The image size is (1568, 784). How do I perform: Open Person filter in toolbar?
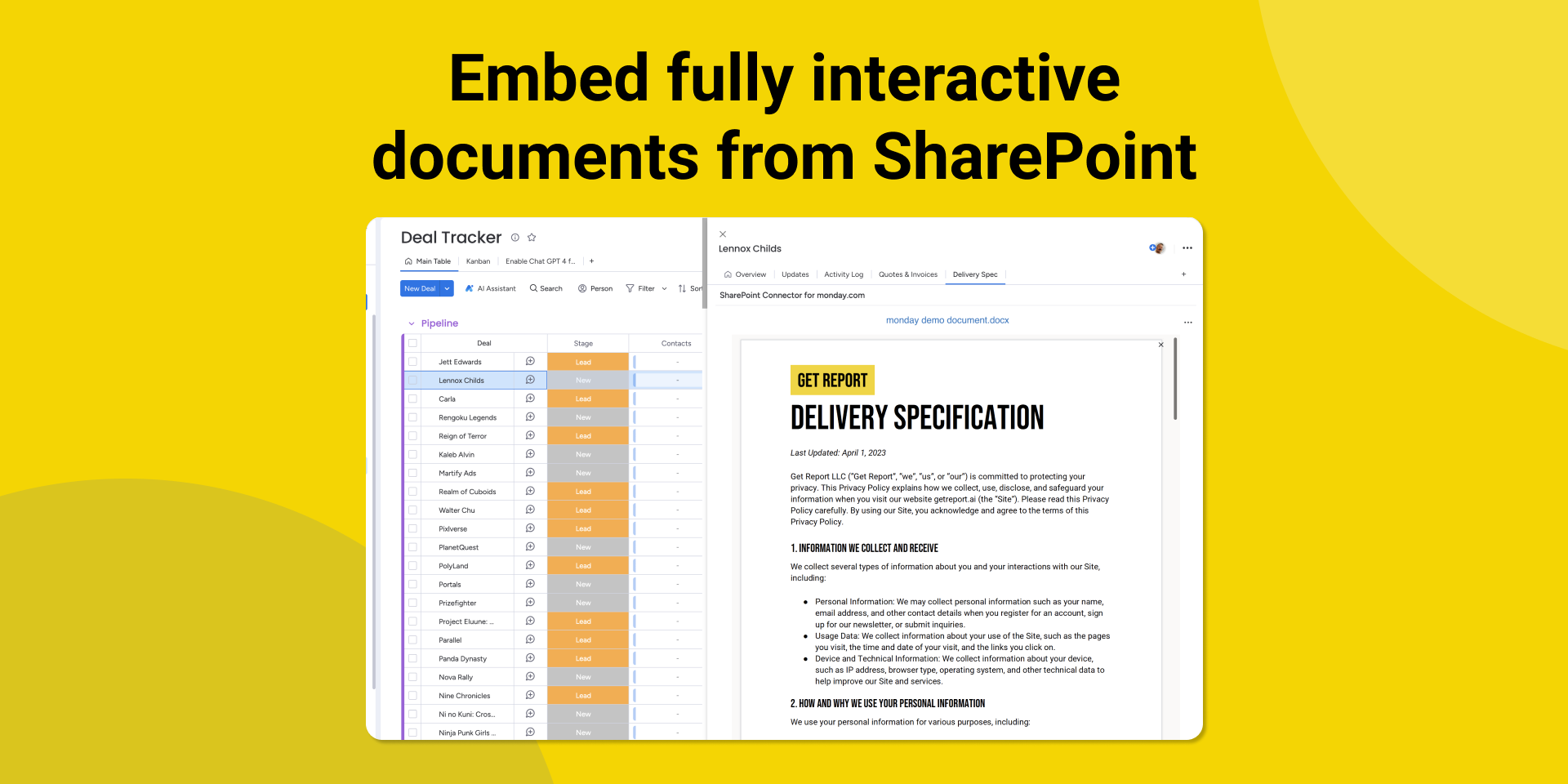(595, 288)
